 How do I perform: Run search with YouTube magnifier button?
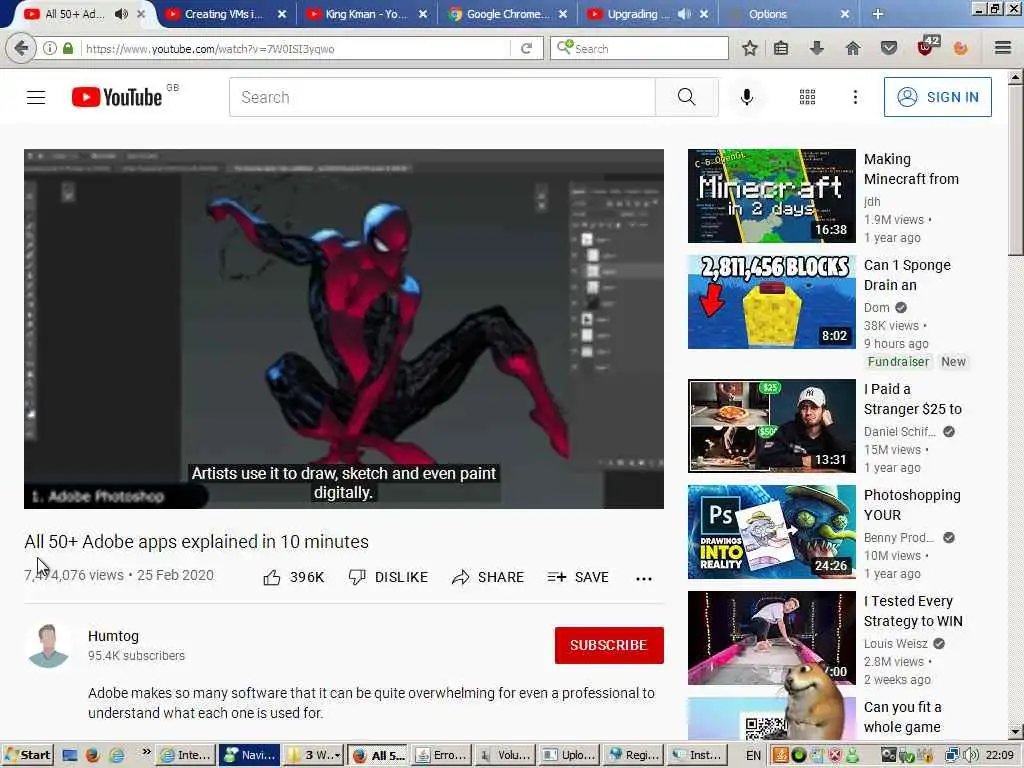(x=686, y=97)
